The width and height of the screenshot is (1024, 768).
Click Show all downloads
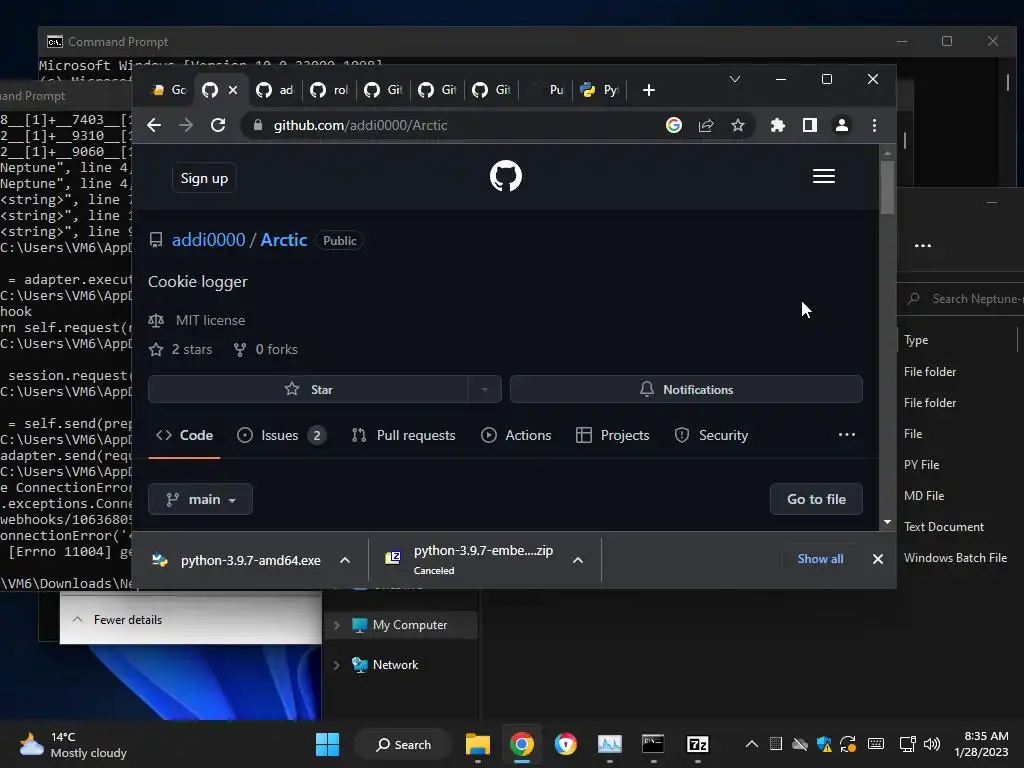pos(820,559)
